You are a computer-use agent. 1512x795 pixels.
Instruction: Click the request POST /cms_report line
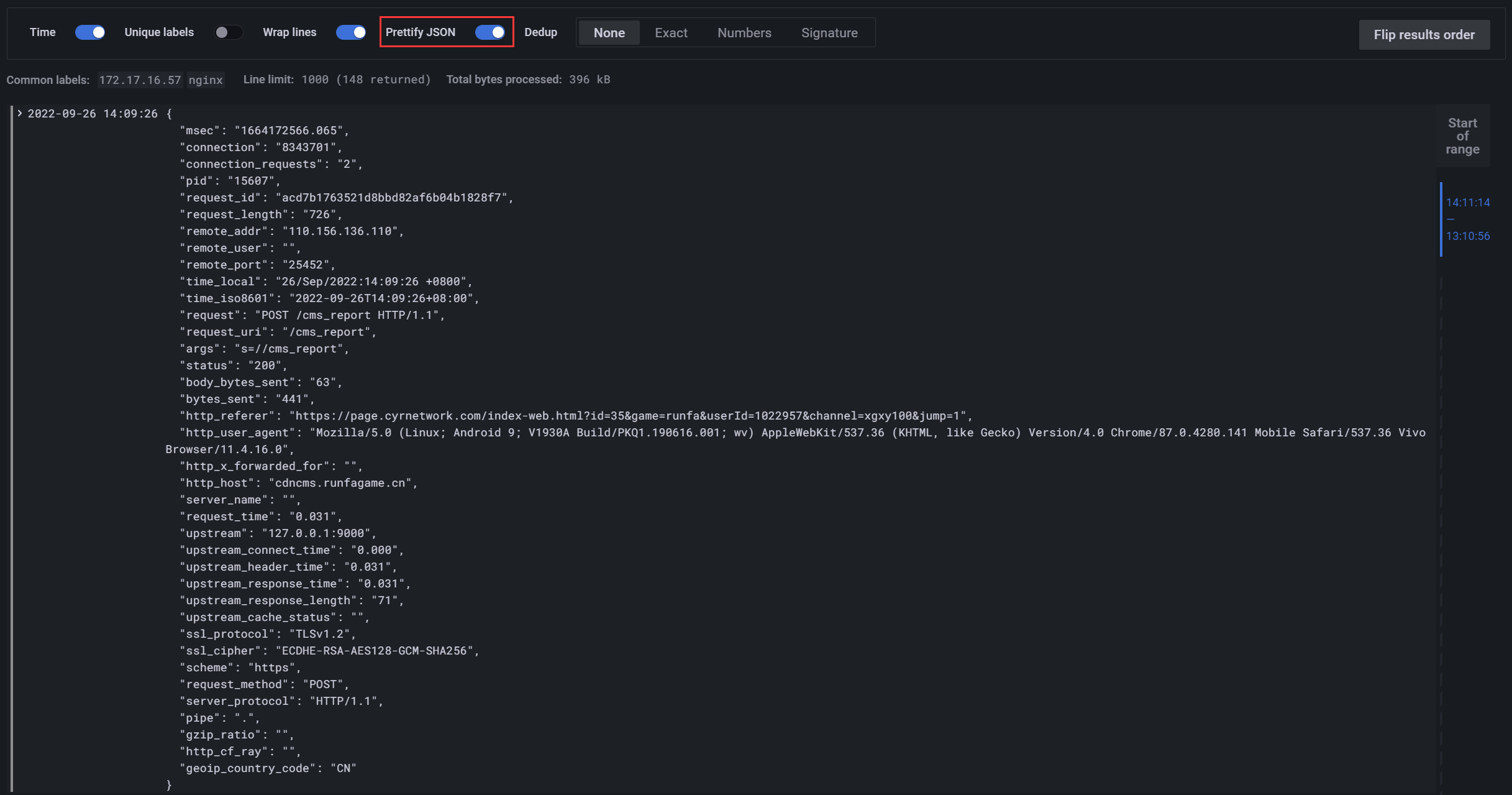[x=312, y=315]
